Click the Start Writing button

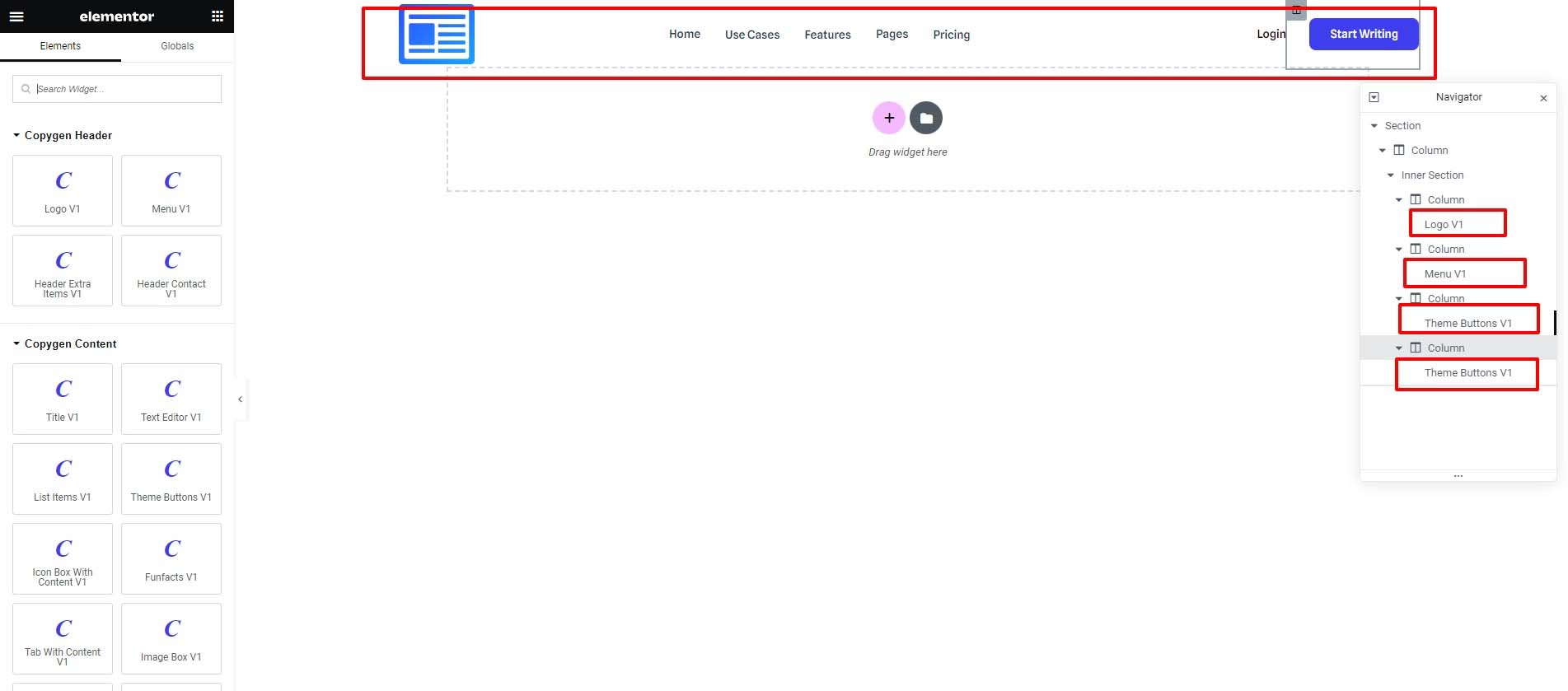[1364, 34]
